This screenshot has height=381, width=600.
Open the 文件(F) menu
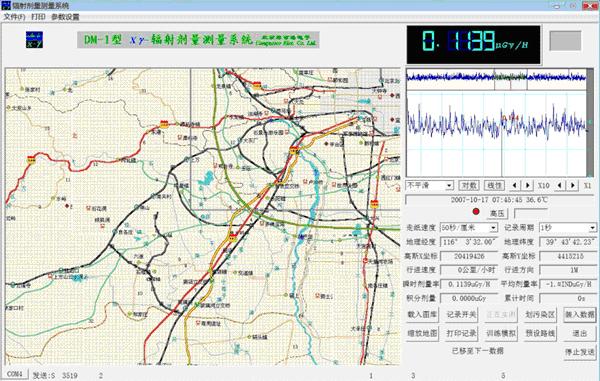(x=14, y=17)
